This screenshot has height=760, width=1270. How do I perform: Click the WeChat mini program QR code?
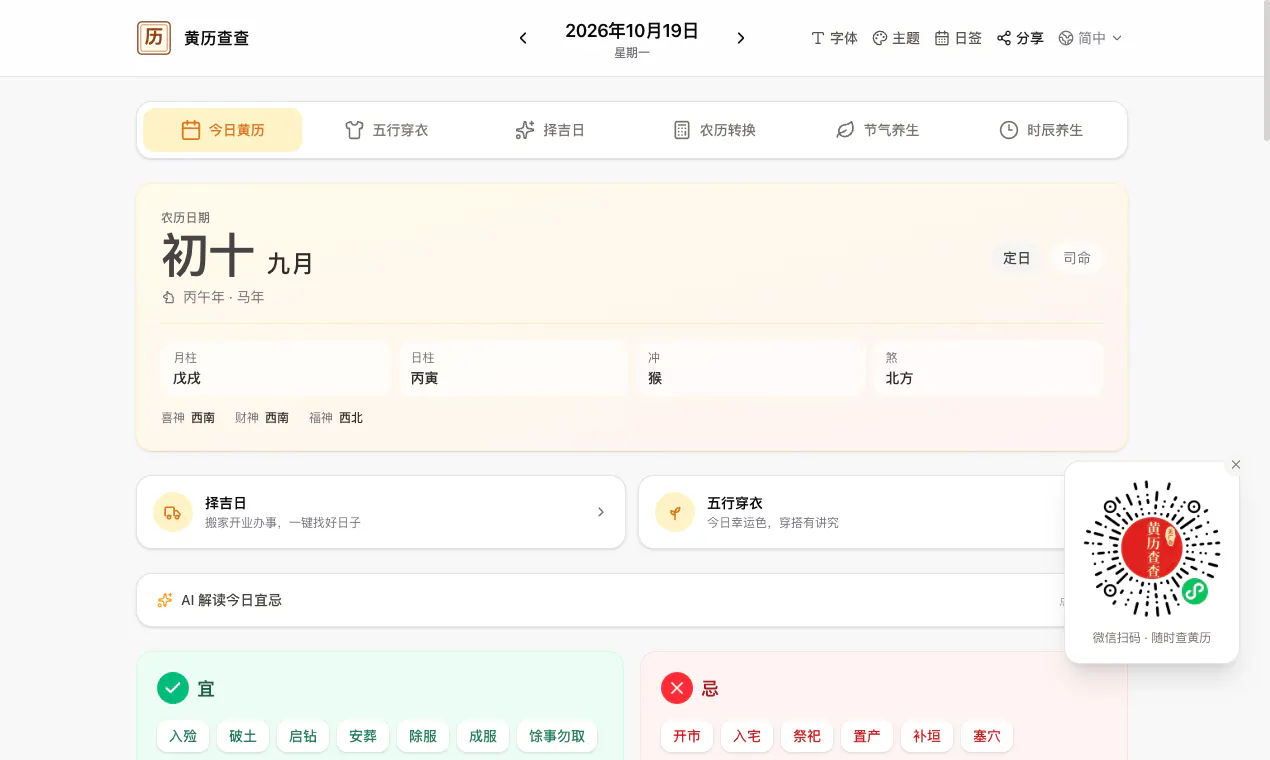[x=1152, y=549]
